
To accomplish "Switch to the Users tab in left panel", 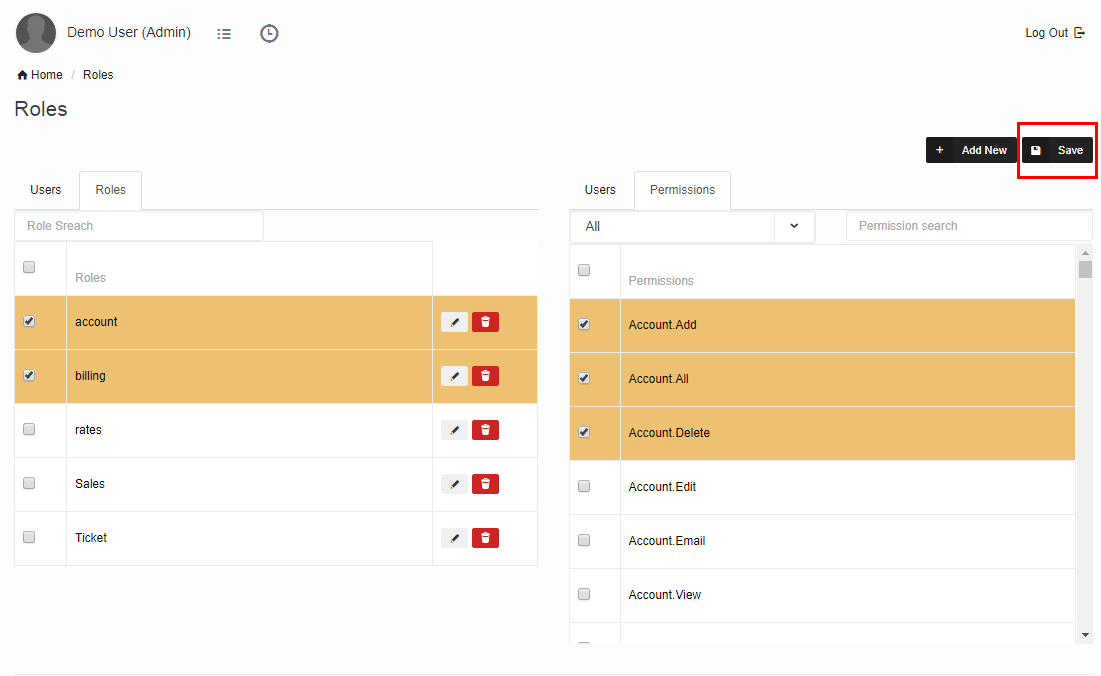I will point(46,190).
